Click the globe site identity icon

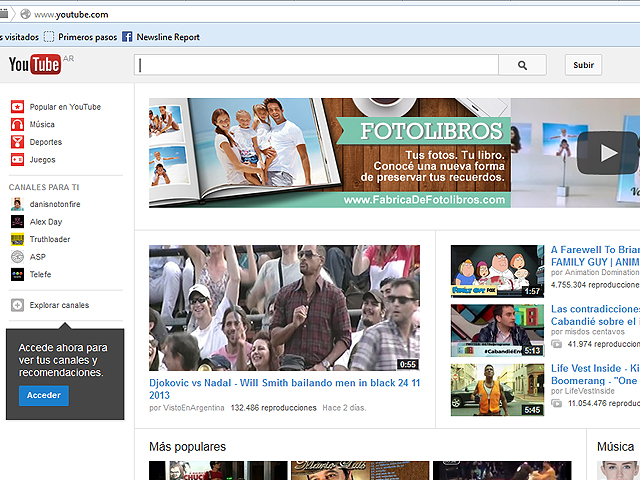point(25,14)
